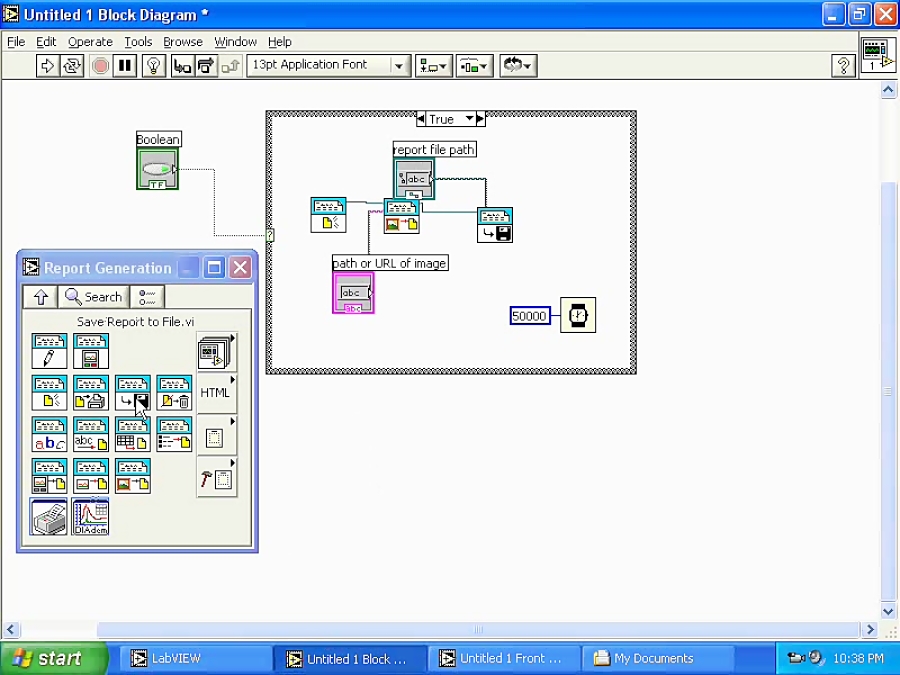Open the case selector True dropdown
This screenshot has height=675, width=900.
(x=470, y=119)
